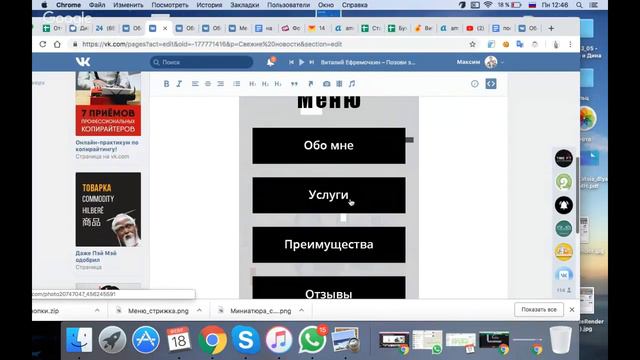This screenshot has height=360, width=640.
Task: Open VK notifications bell
Action: point(270,62)
